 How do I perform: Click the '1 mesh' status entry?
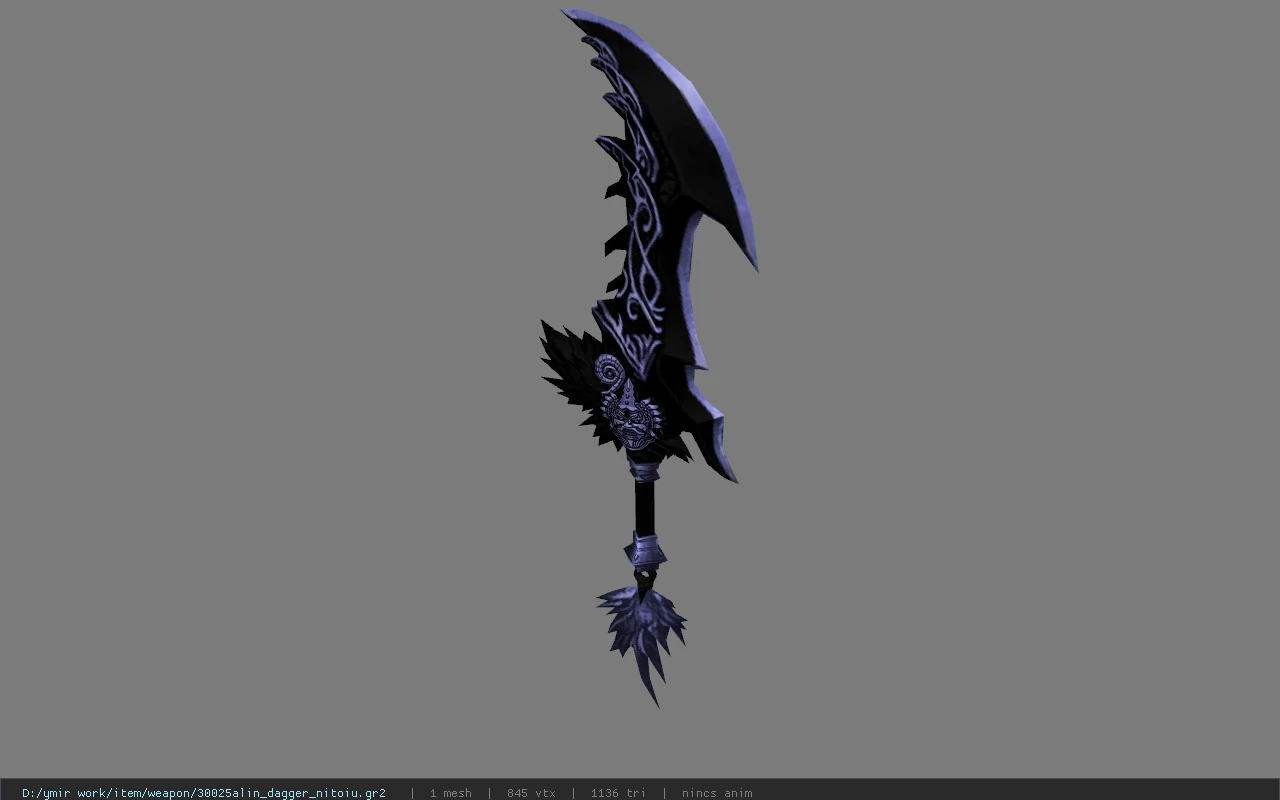point(450,793)
